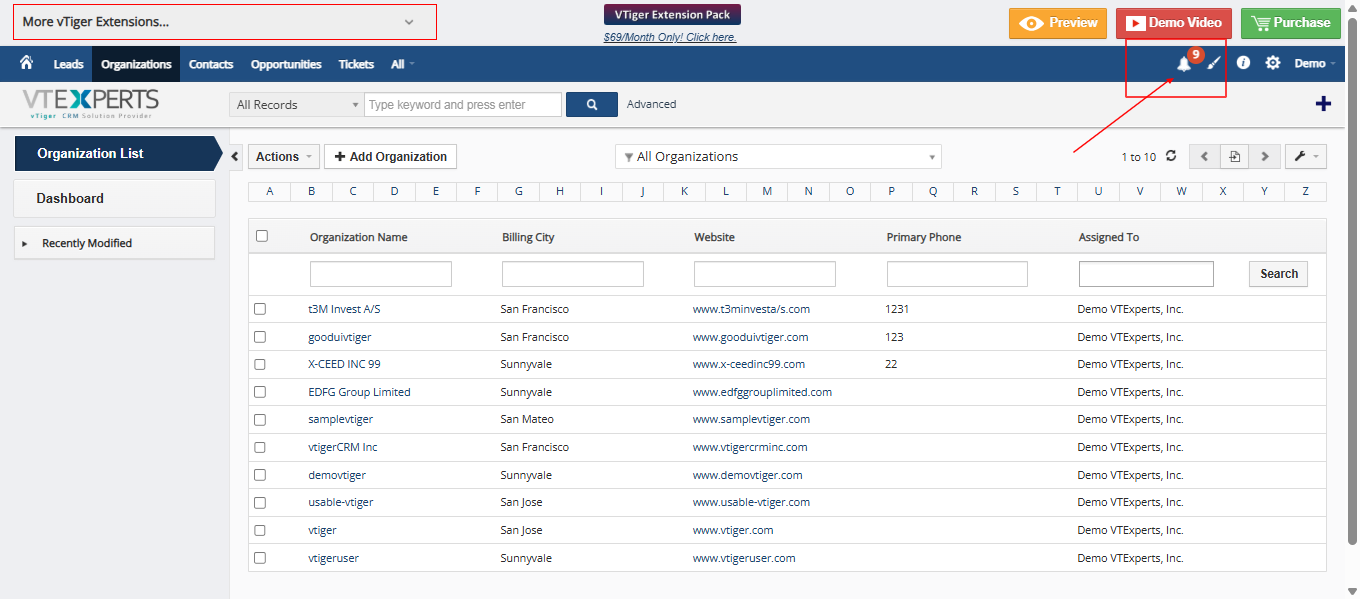1360x599 pixels.
Task: Open the Advanced search link
Action: [651, 104]
